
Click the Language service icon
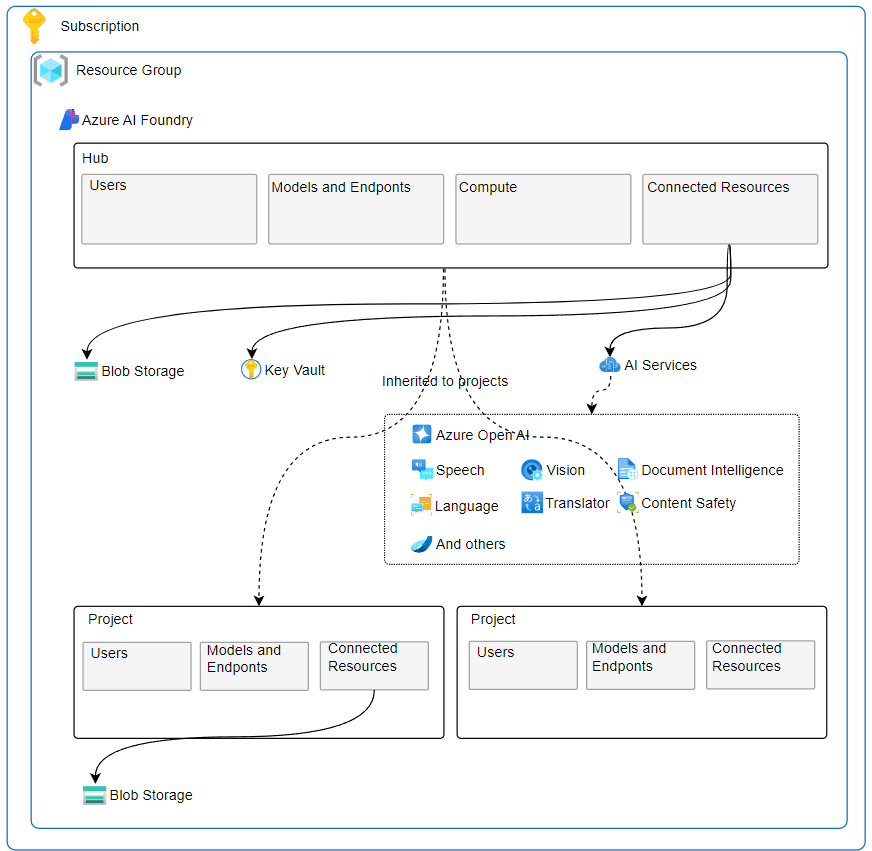tap(421, 505)
